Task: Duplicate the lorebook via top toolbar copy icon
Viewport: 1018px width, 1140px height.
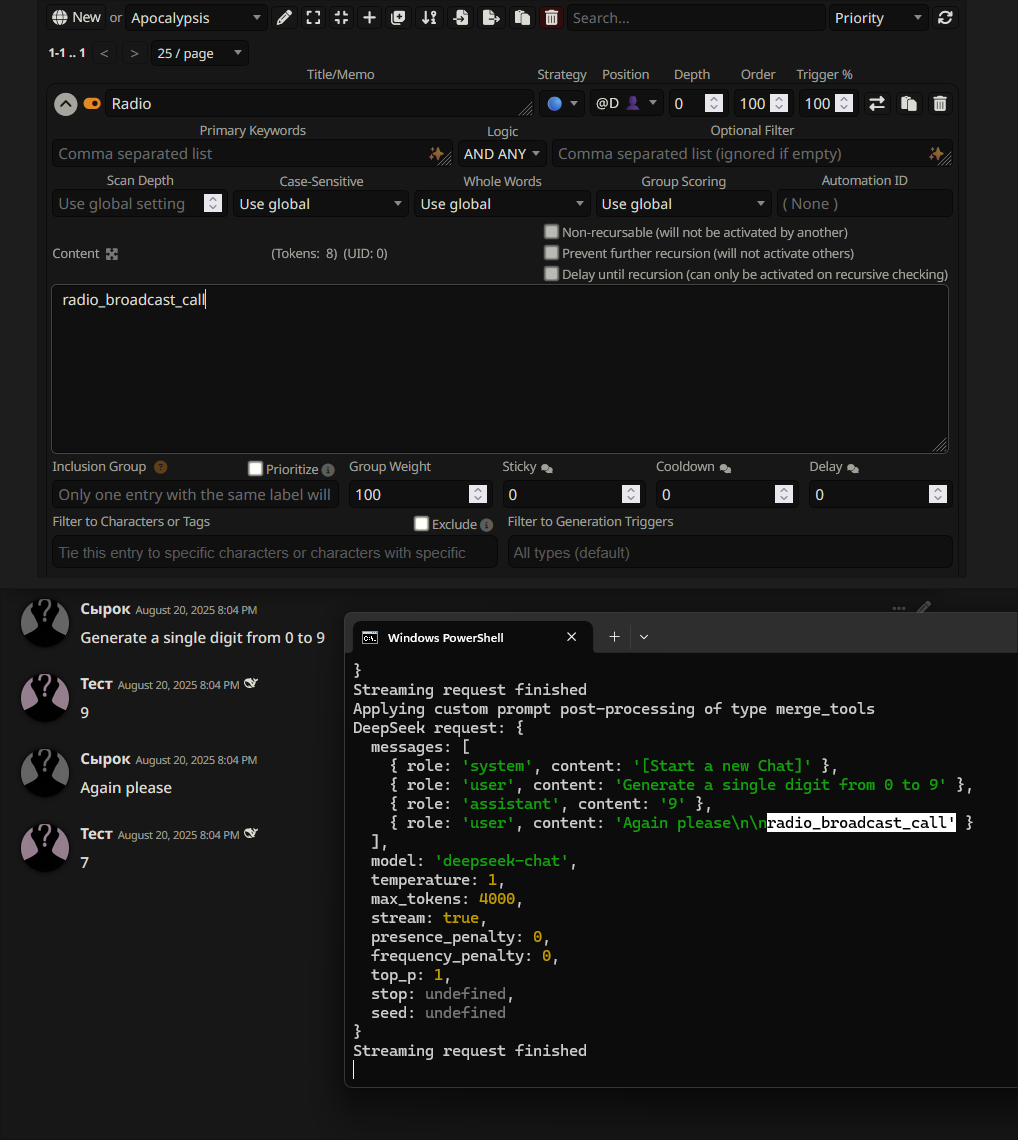Action: coord(522,17)
